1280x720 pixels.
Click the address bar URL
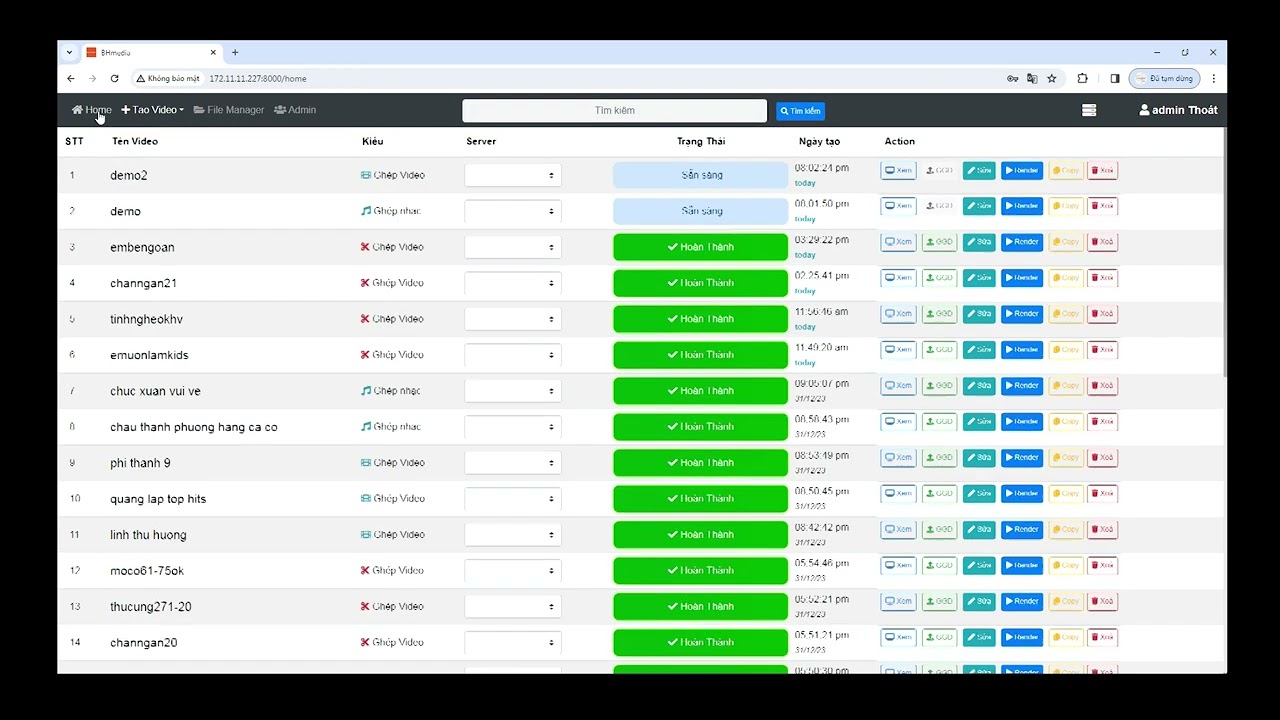coord(258,78)
